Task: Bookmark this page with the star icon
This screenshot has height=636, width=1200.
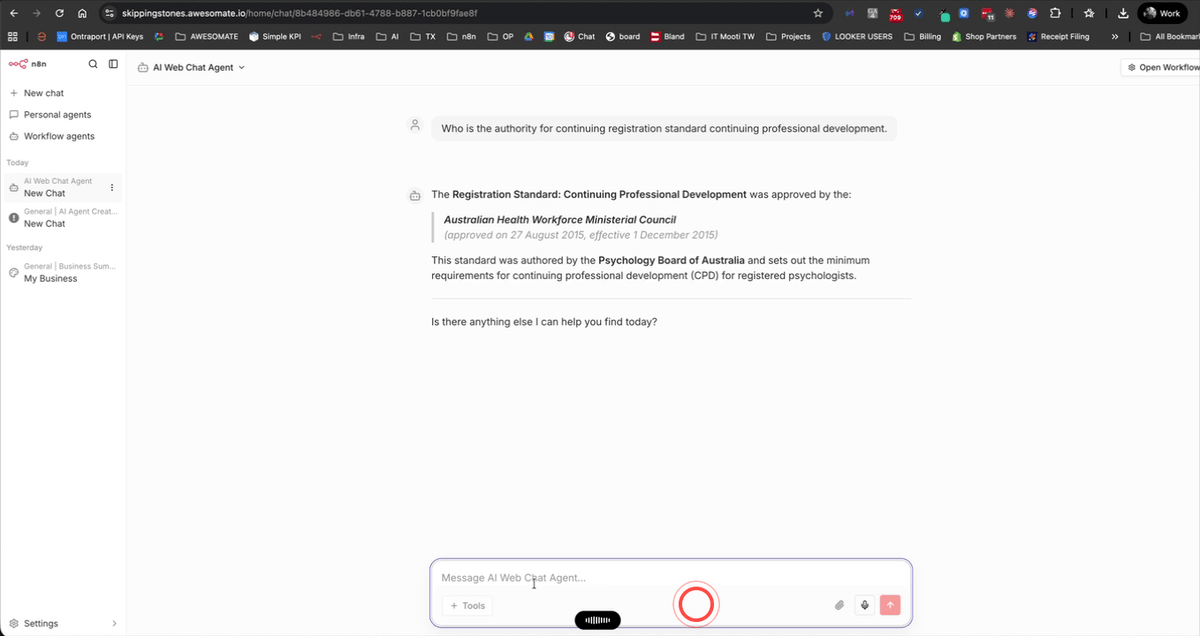Action: coord(817,13)
